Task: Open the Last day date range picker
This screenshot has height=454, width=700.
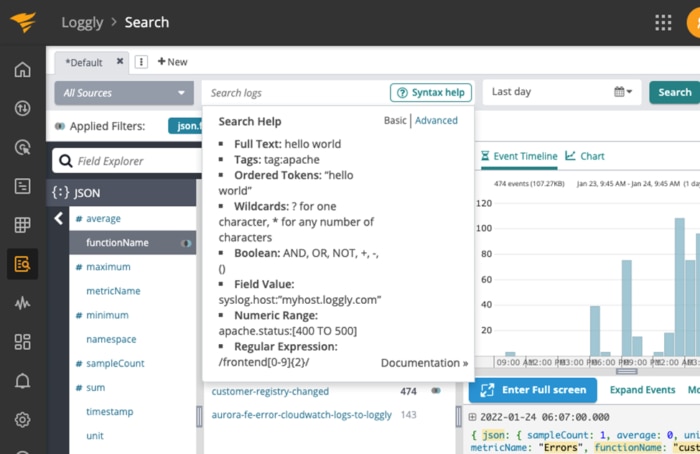Action: coord(561,92)
